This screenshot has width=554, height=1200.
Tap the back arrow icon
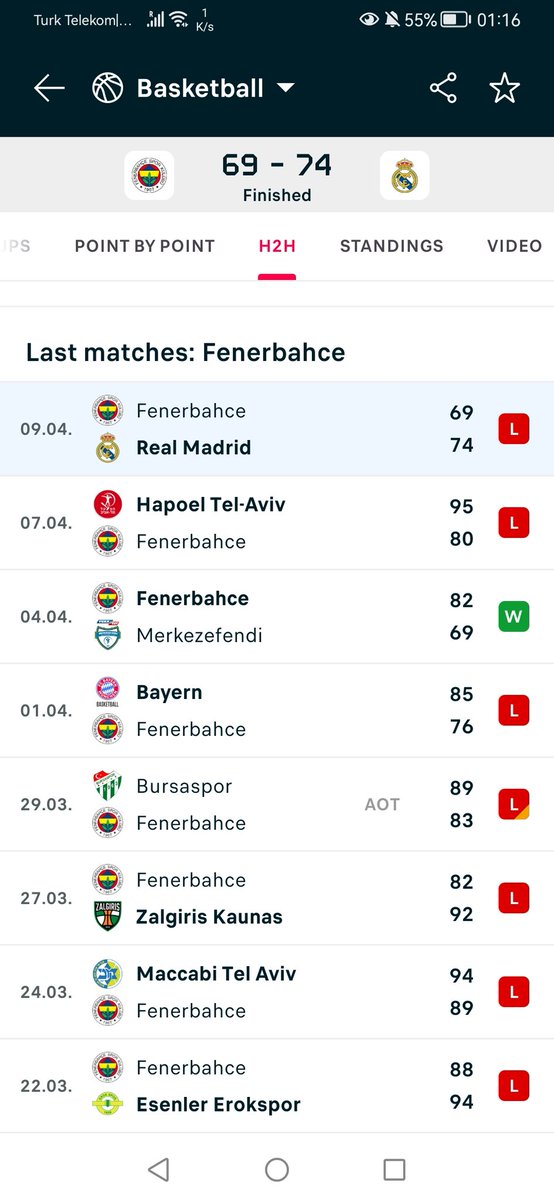[49, 88]
